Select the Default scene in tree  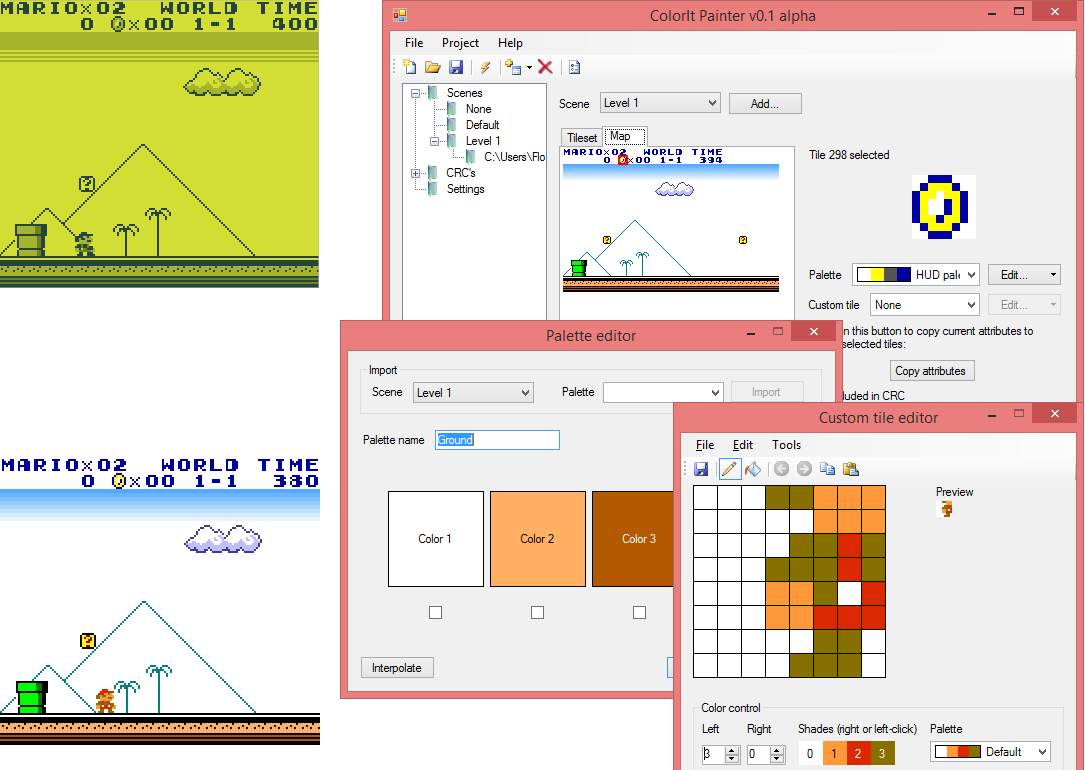click(x=482, y=125)
